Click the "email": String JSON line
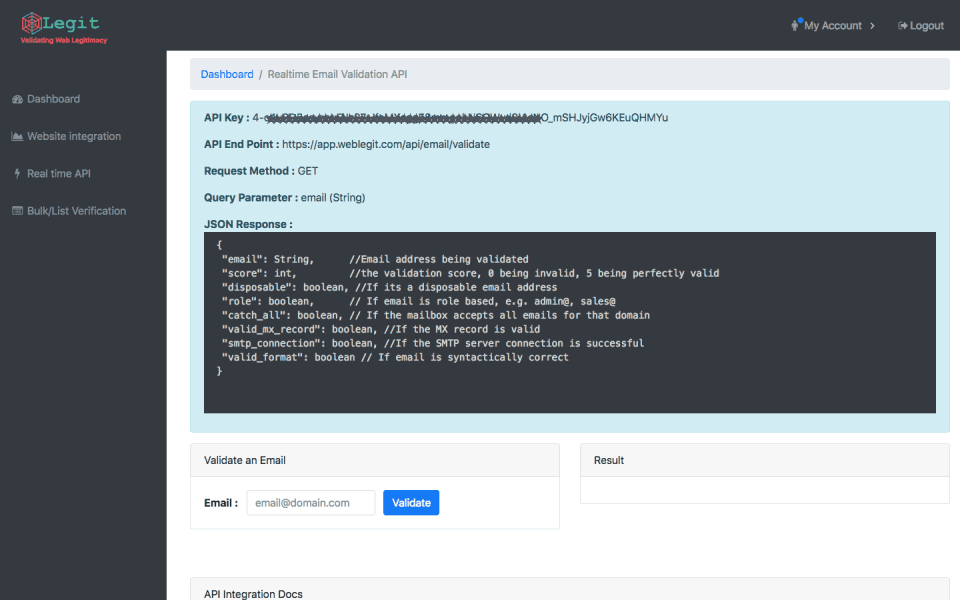The height and width of the screenshot is (600, 960). (x=375, y=259)
